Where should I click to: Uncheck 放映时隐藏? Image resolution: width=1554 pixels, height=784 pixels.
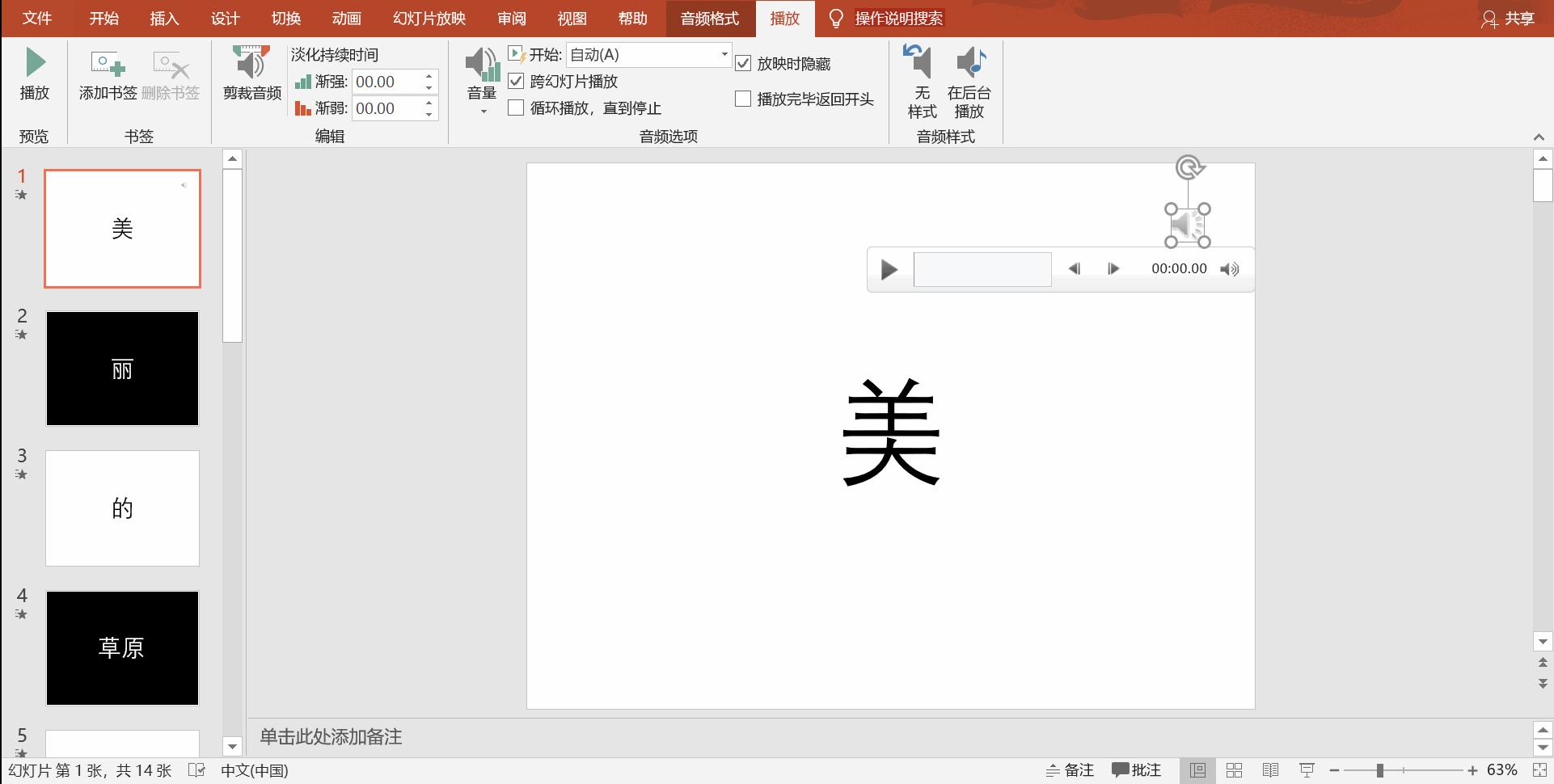click(x=744, y=63)
